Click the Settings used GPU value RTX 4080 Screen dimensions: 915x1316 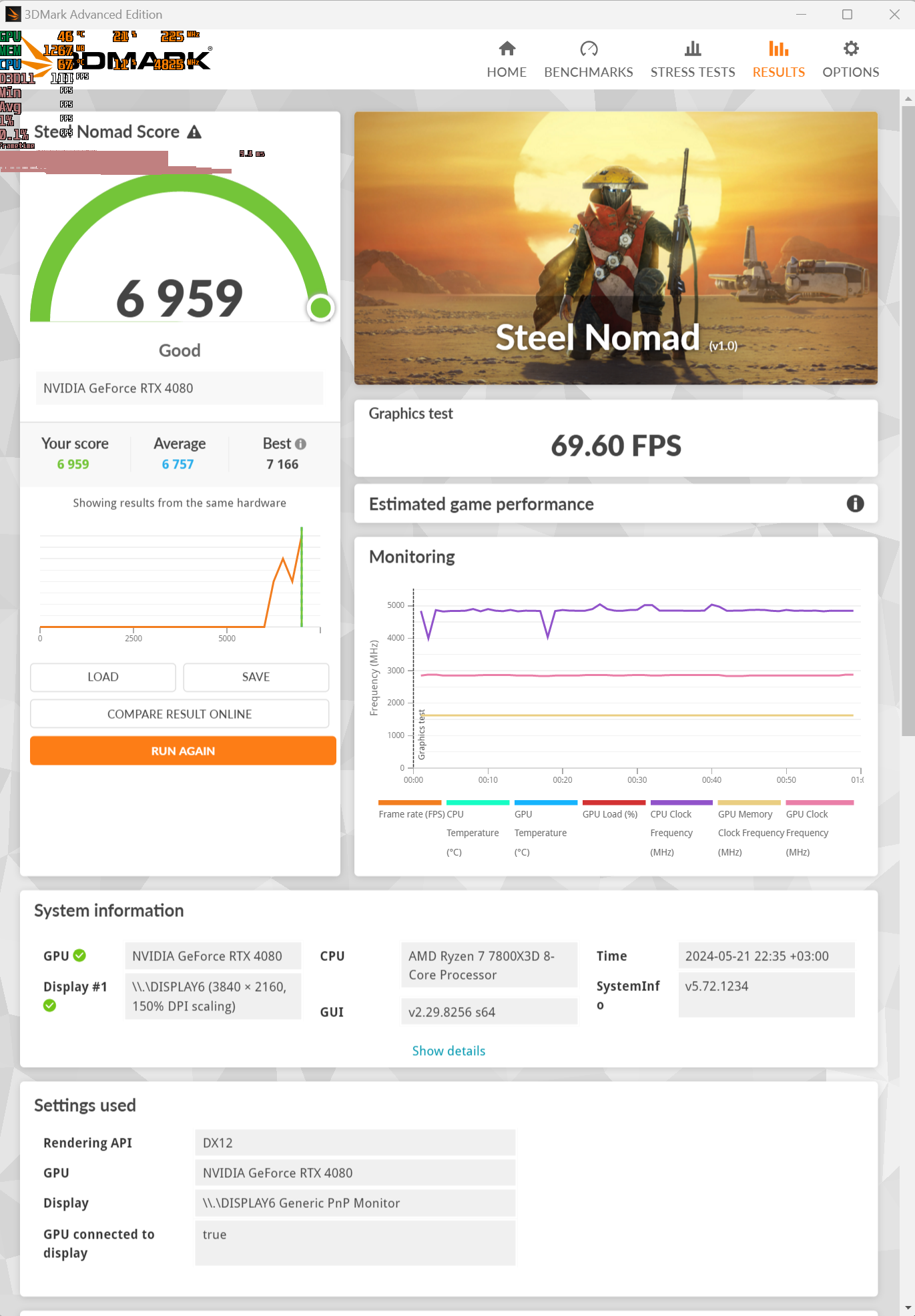(x=355, y=1173)
